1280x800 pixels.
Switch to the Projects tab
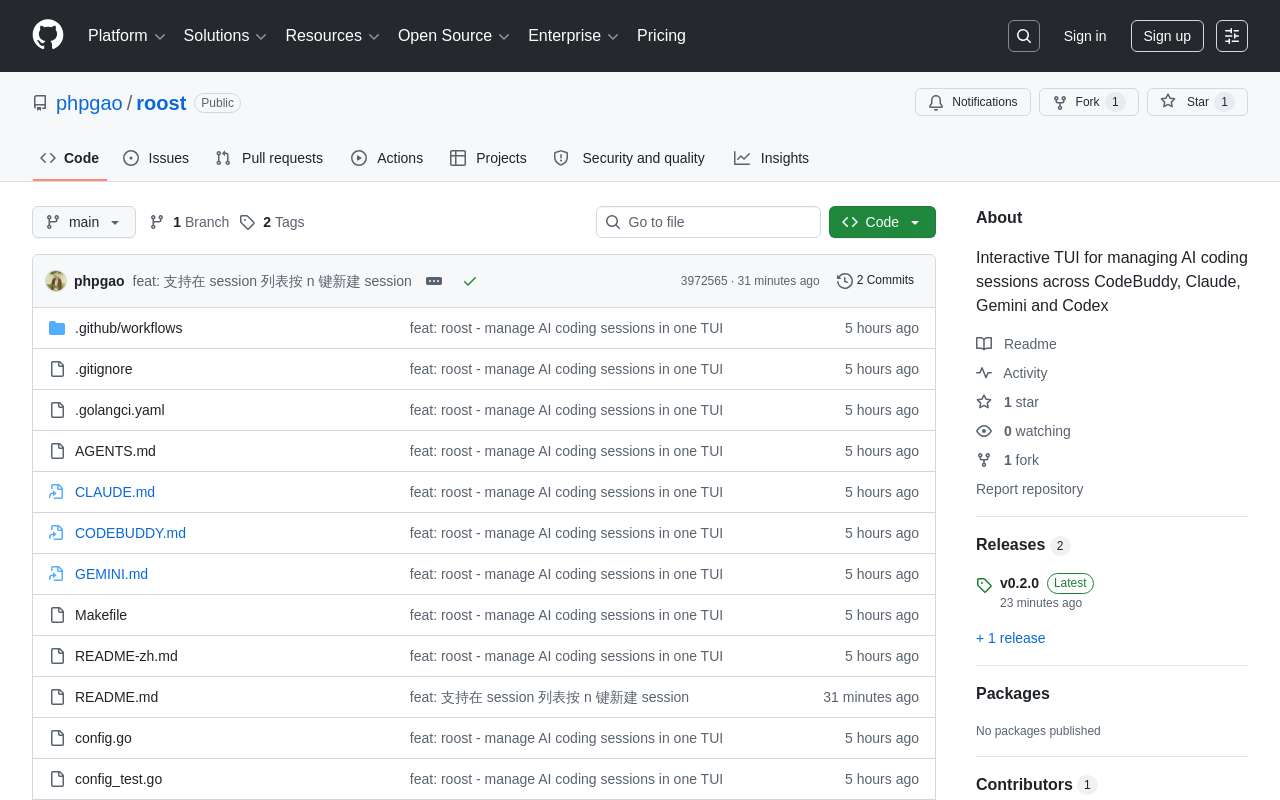point(488,158)
